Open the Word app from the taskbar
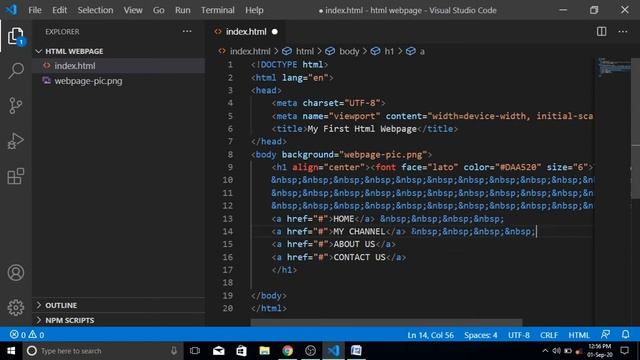This screenshot has width=640, height=360. pos(356,351)
